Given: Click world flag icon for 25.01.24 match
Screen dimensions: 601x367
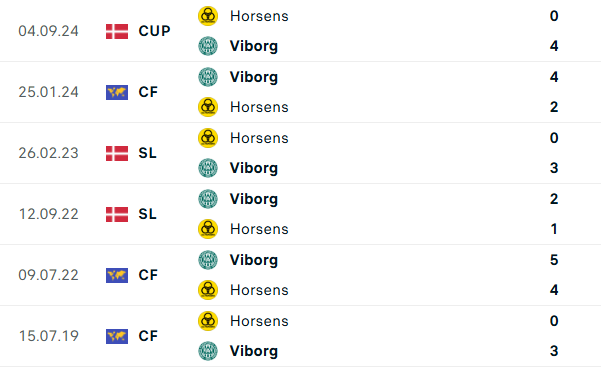Looking at the screenshot, I should [117, 92].
